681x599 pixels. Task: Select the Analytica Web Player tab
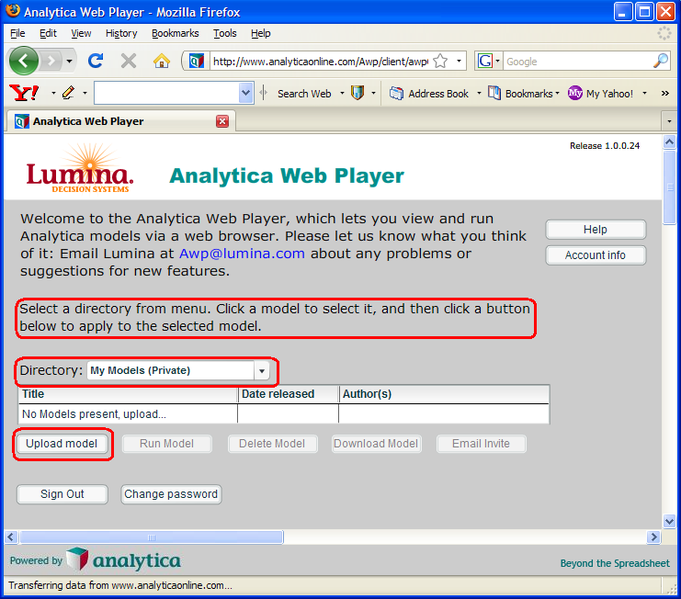(x=120, y=121)
